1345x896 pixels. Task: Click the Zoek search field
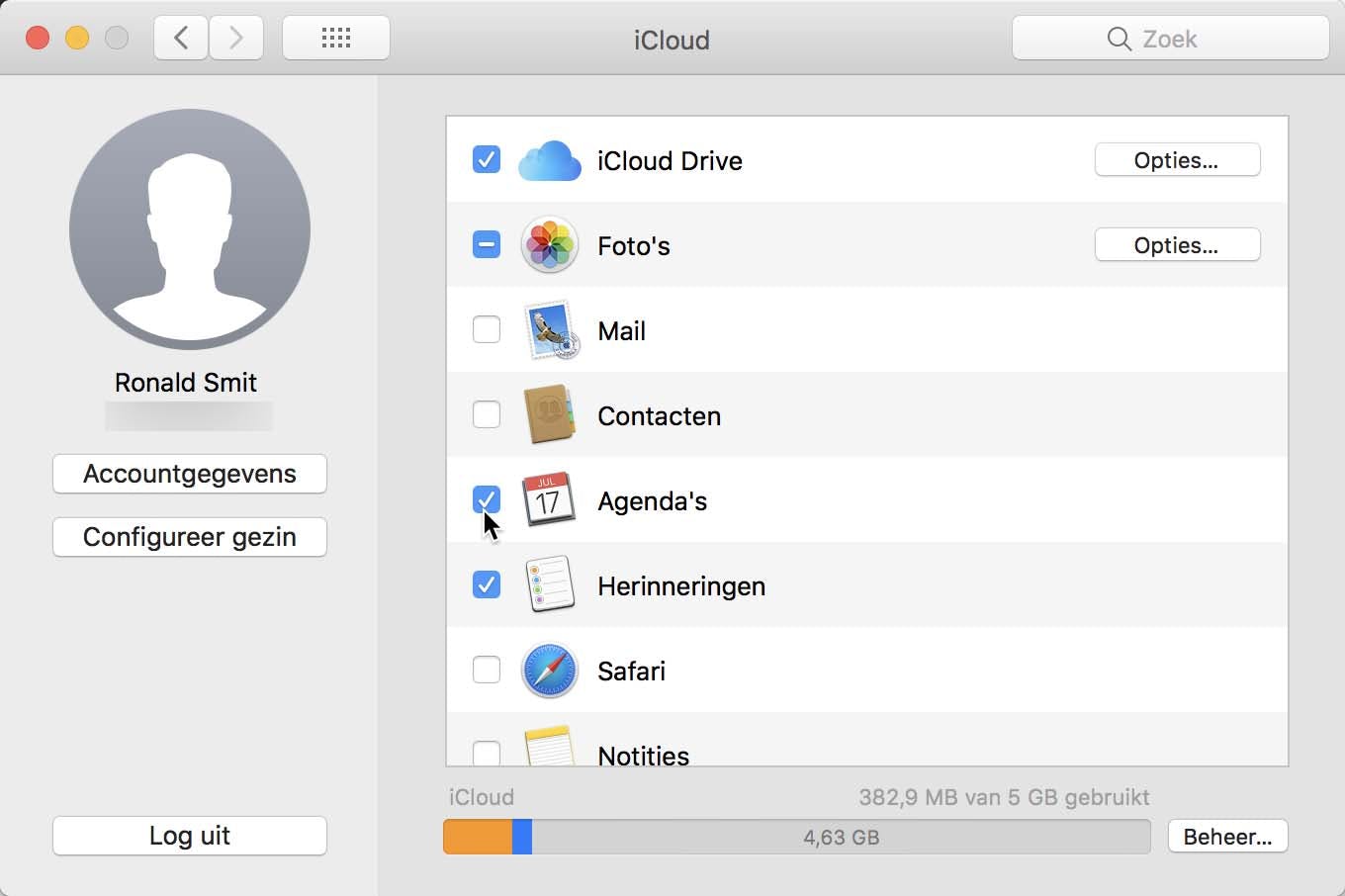point(1171,39)
